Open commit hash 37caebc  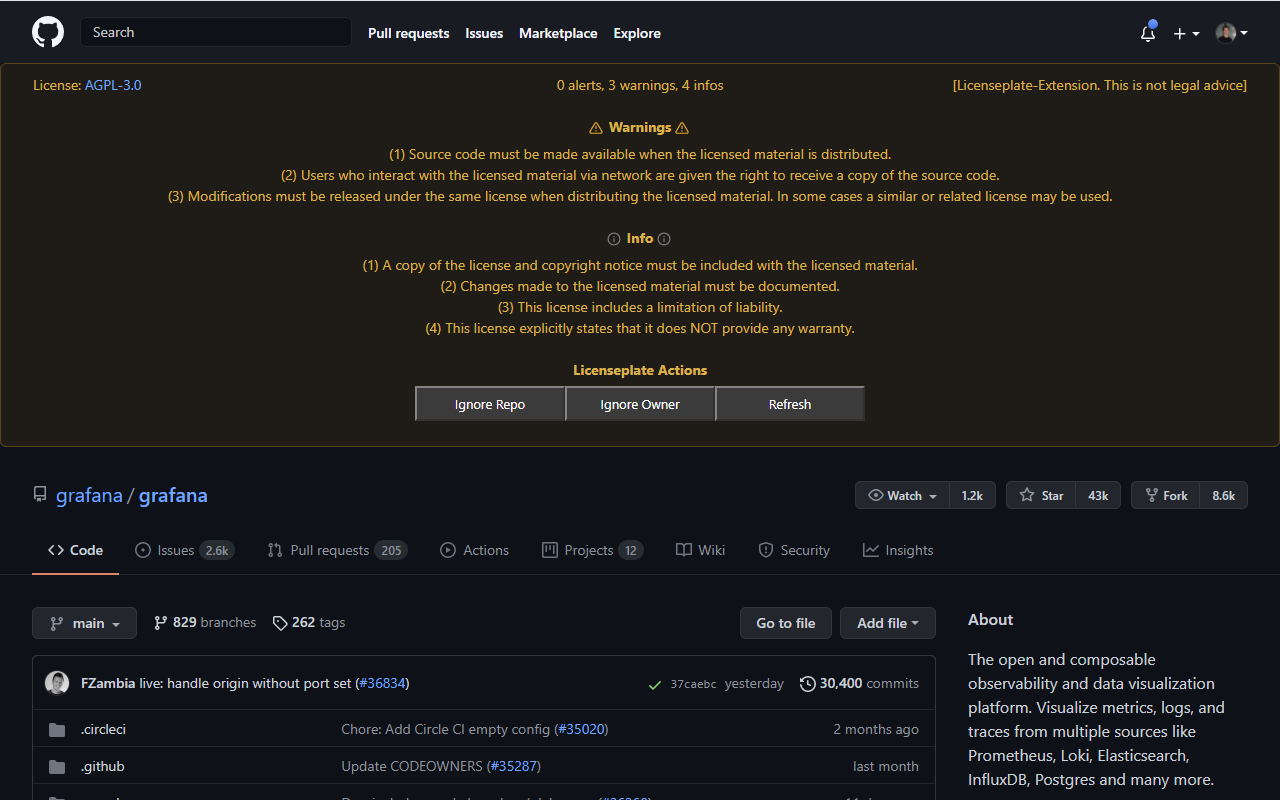tap(693, 684)
